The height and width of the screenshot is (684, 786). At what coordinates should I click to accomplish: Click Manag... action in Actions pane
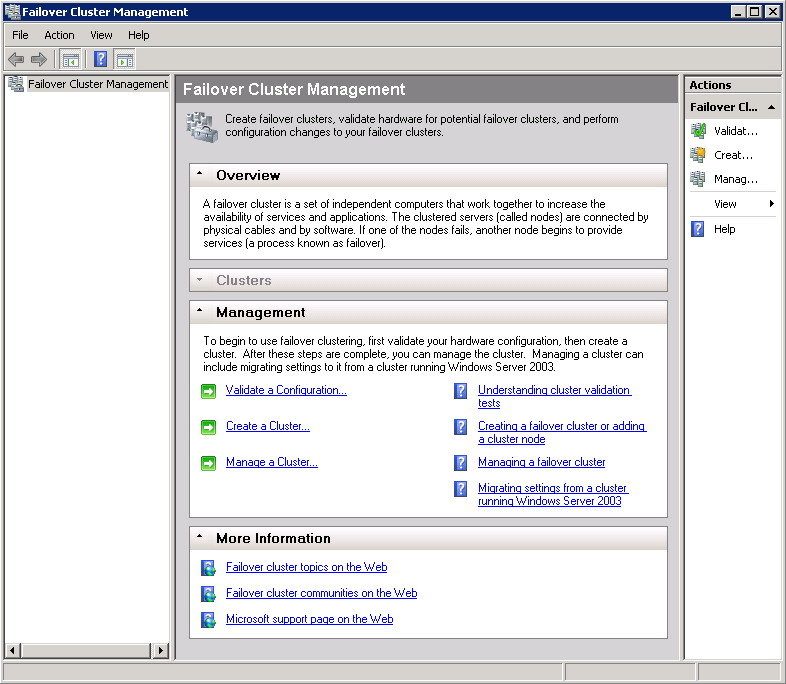coord(736,179)
